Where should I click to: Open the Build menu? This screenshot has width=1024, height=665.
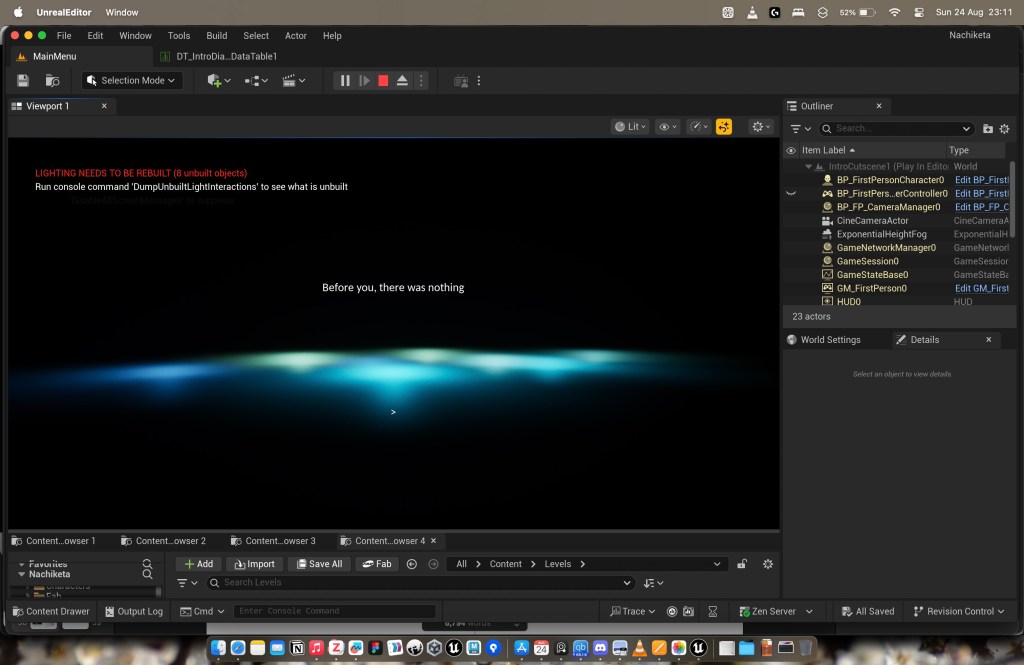click(x=216, y=36)
